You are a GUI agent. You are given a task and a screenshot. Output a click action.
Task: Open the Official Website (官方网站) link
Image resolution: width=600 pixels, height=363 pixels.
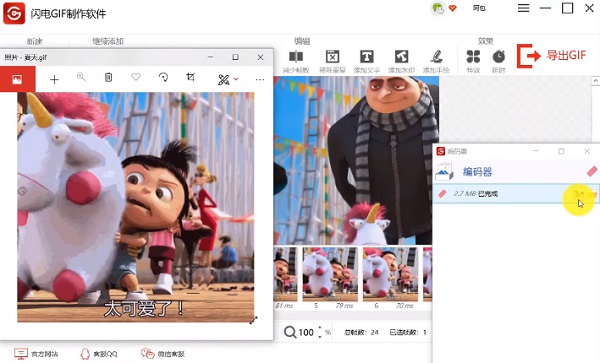coord(36,354)
